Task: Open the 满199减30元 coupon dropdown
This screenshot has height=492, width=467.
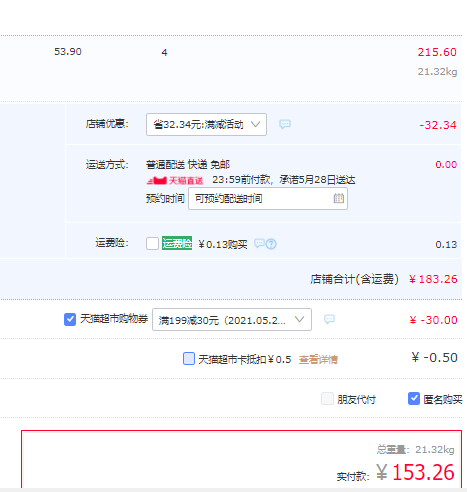Action: click(232, 320)
